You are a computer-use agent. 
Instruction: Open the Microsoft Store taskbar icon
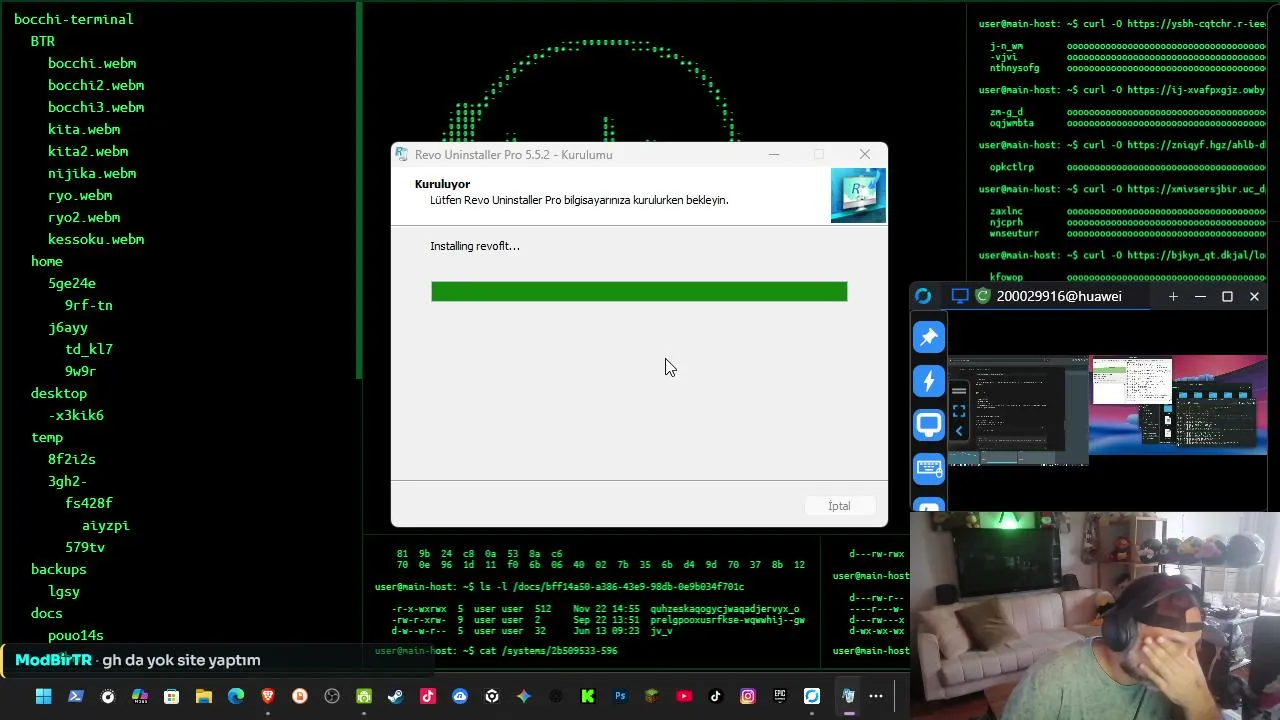tap(172, 696)
